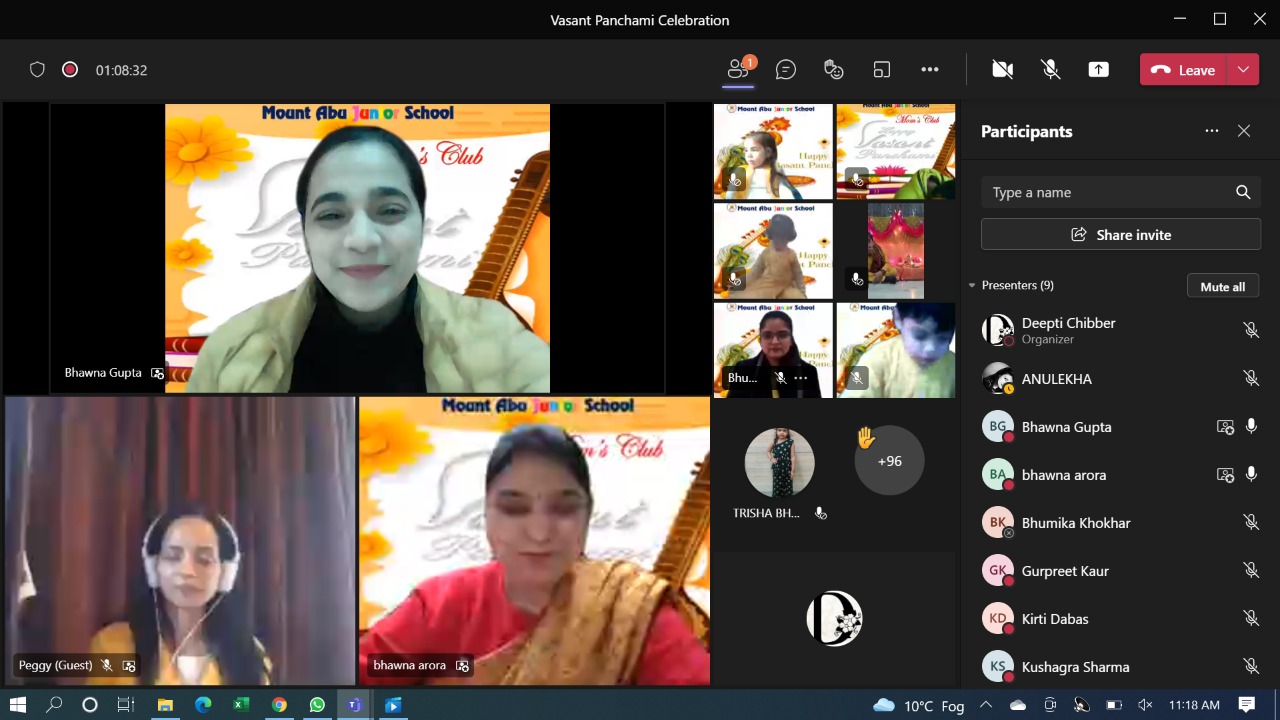Click the recording indicator icon
1280x720 pixels.
(70, 69)
